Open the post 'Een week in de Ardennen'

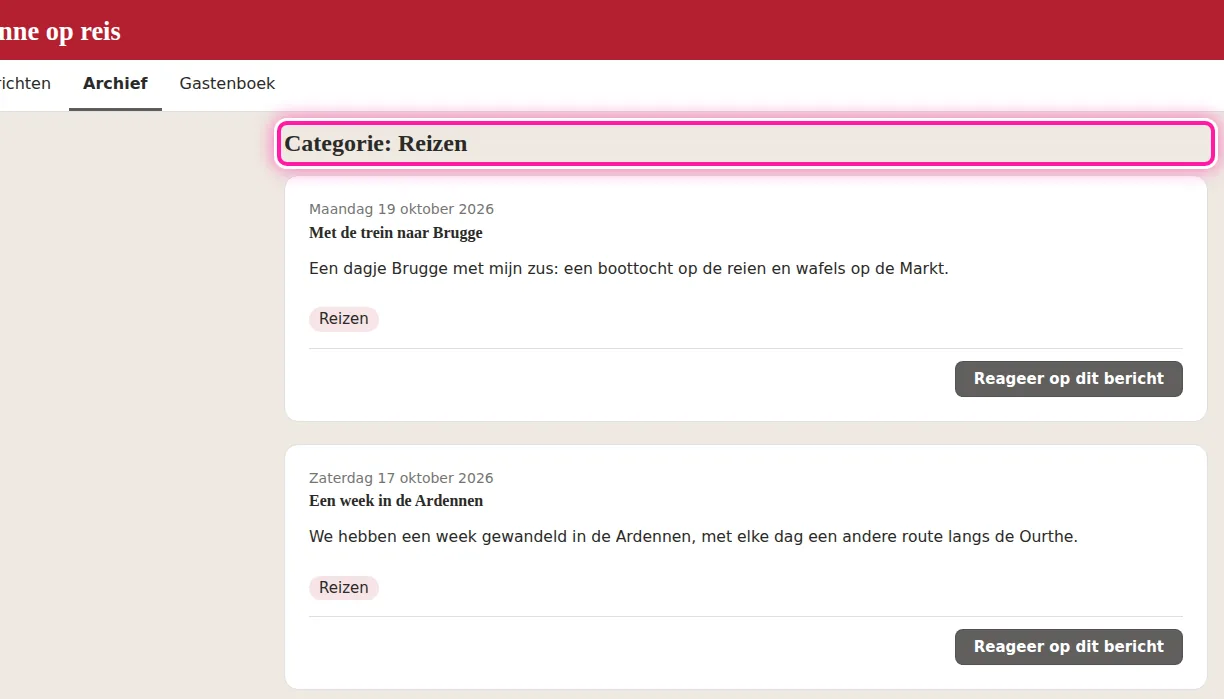(x=396, y=501)
